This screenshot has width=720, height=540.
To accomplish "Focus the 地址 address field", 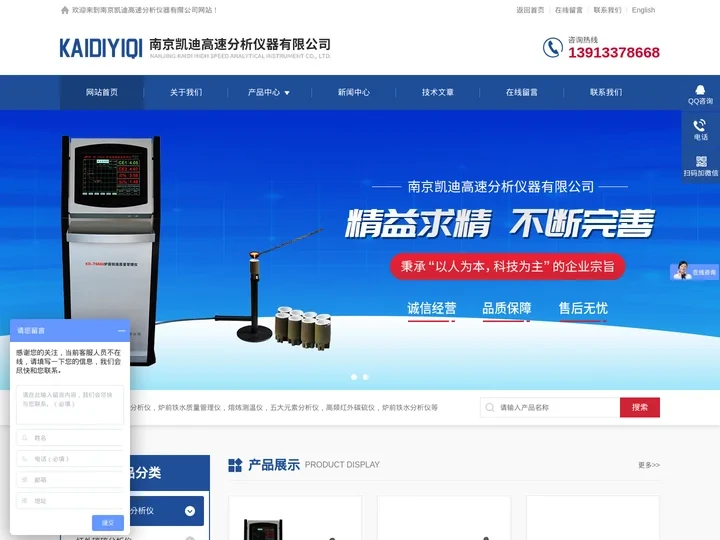I will tap(70, 501).
